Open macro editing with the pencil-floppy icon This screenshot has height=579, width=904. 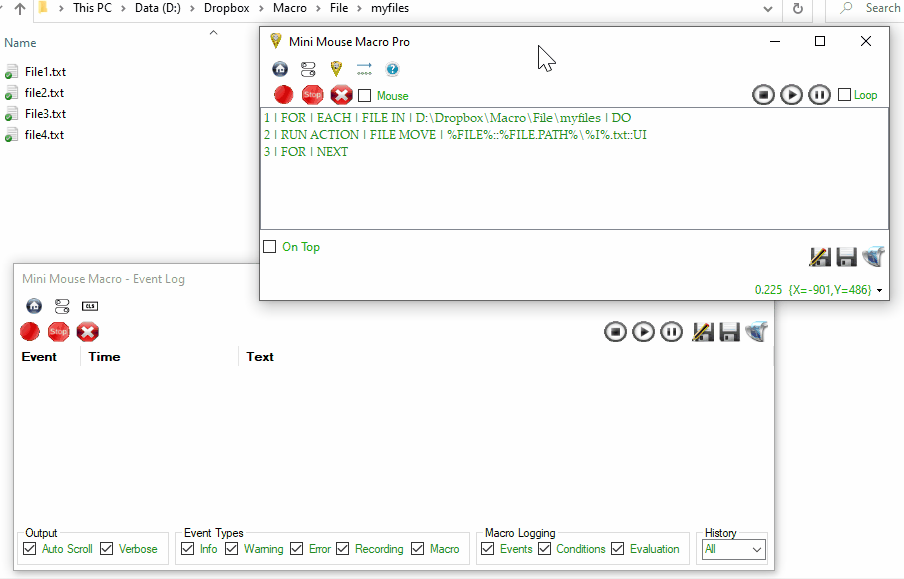point(820,256)
